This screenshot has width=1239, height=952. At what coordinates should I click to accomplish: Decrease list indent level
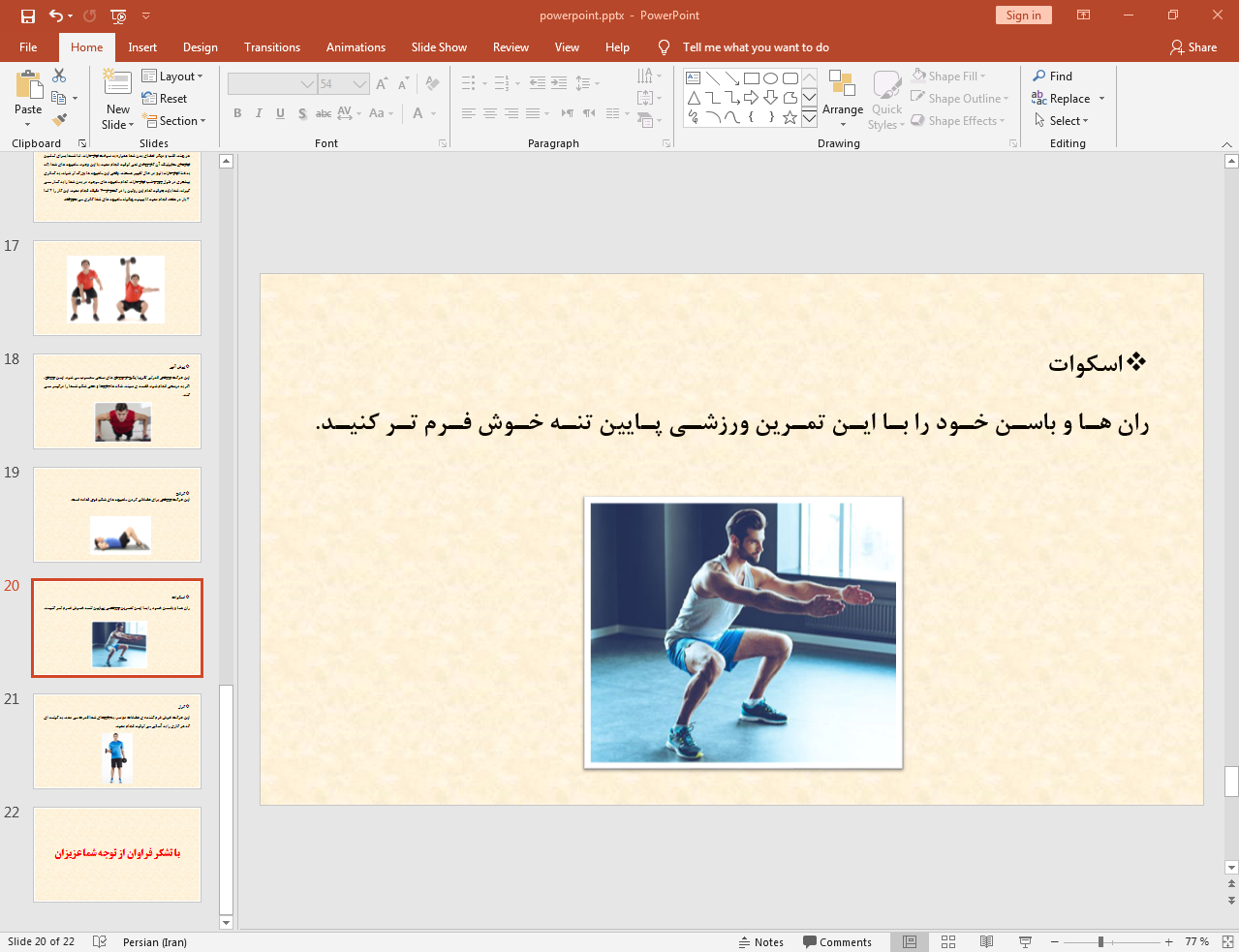(x=538, y=83)
